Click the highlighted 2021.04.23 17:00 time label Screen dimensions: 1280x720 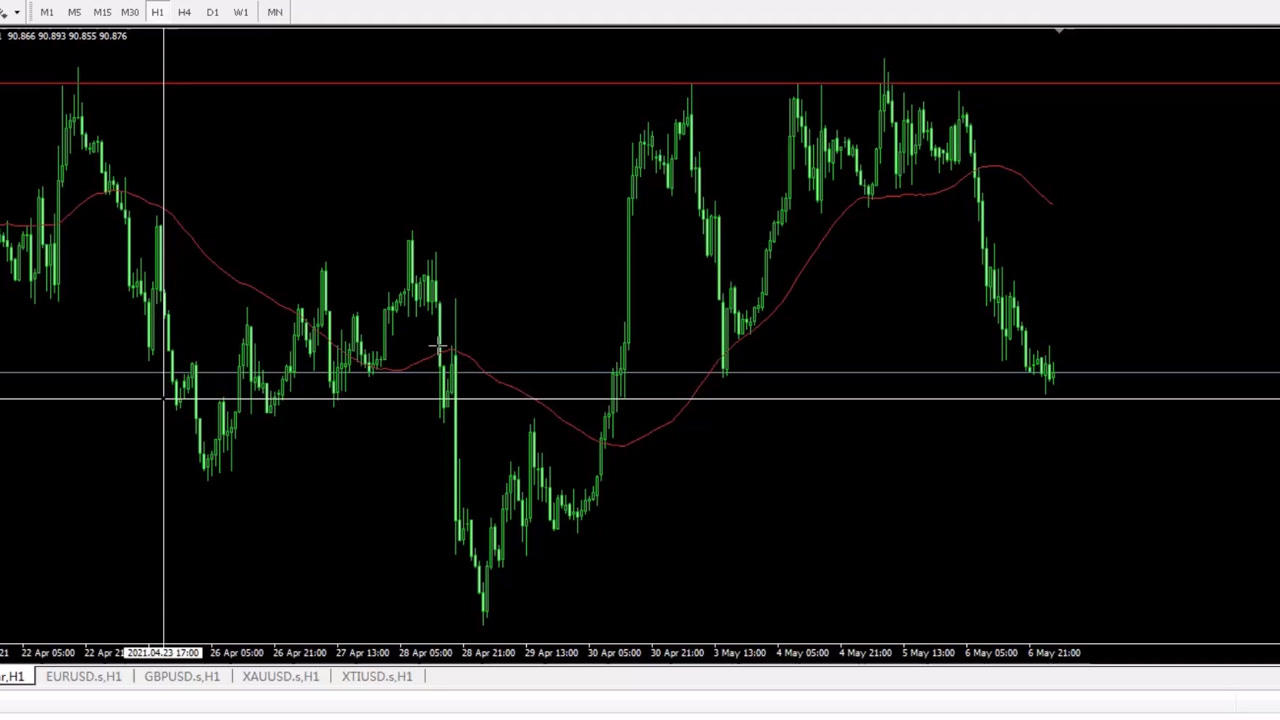(x=163, y=653)
